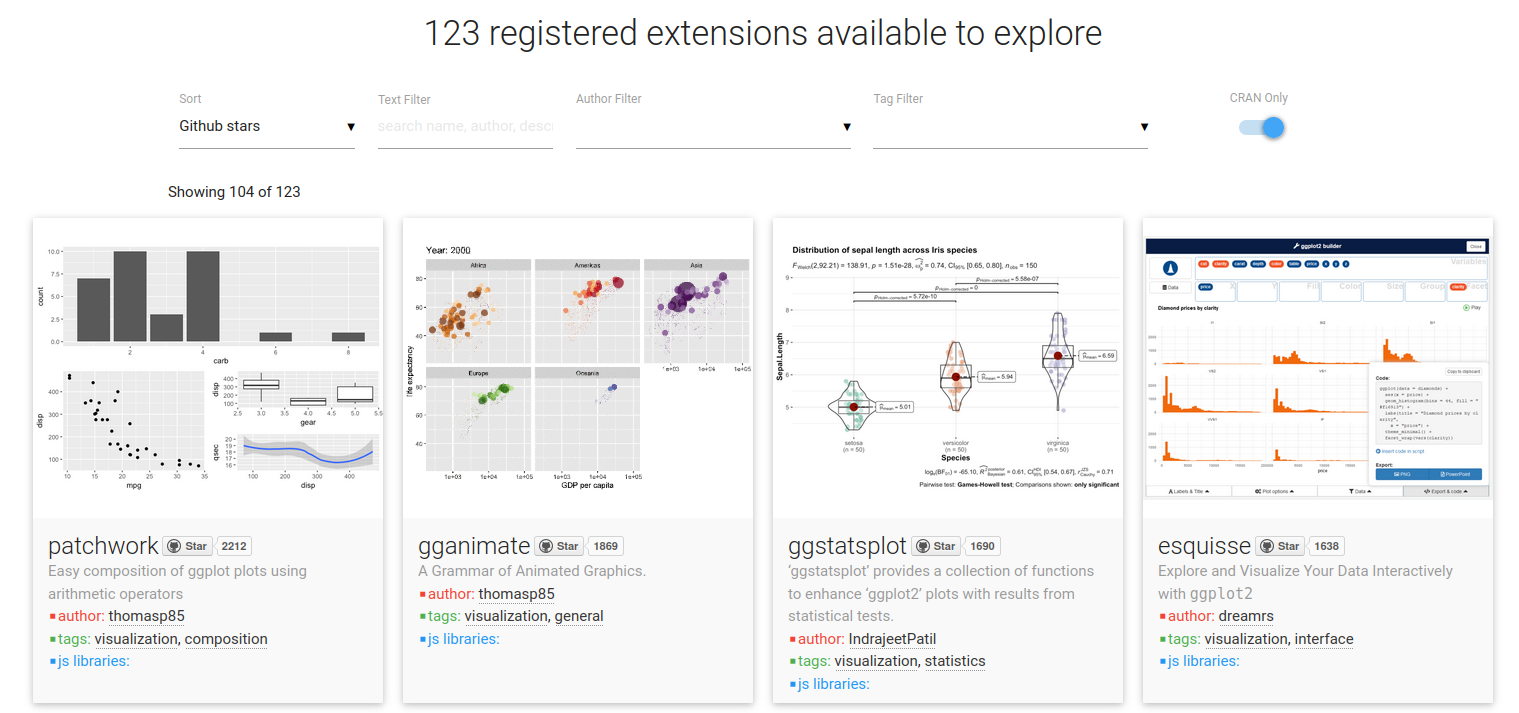This screenshot has width=1519, height=713.
Task: Filter by author dreamrs
Action: click(x=1246, y=616)
